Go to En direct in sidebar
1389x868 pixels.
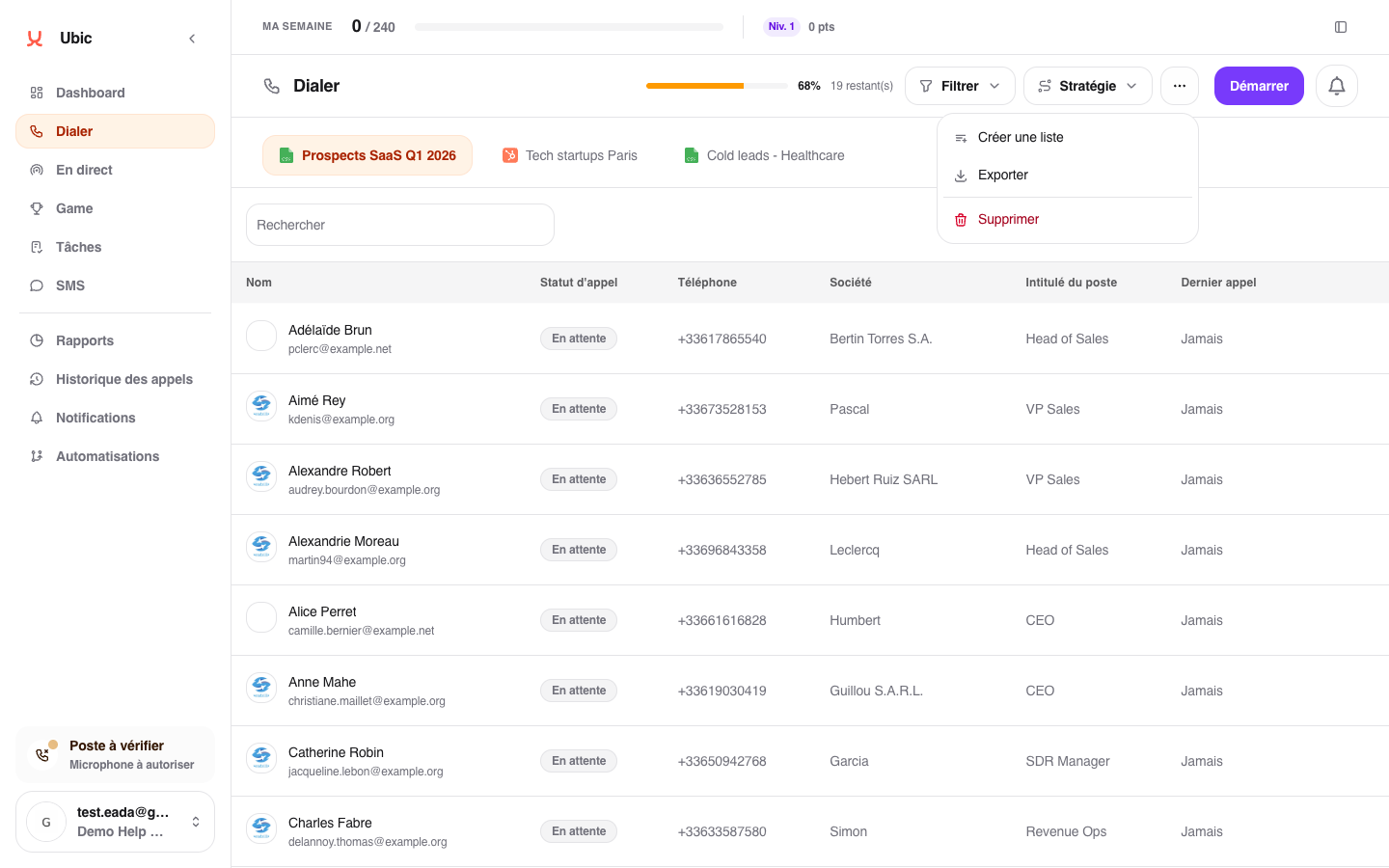pyautogui.click(x=115, y=170)
